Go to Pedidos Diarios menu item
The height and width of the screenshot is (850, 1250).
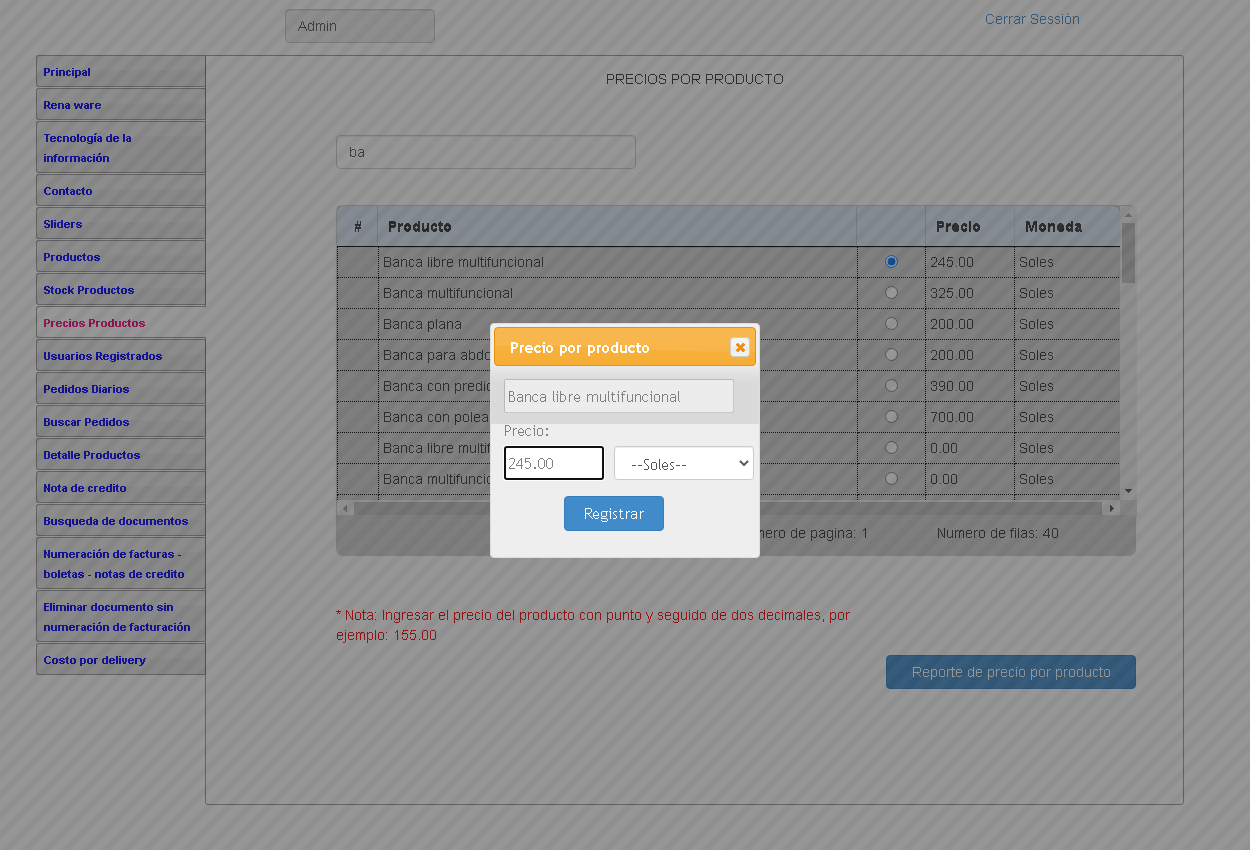coord(86,389)
